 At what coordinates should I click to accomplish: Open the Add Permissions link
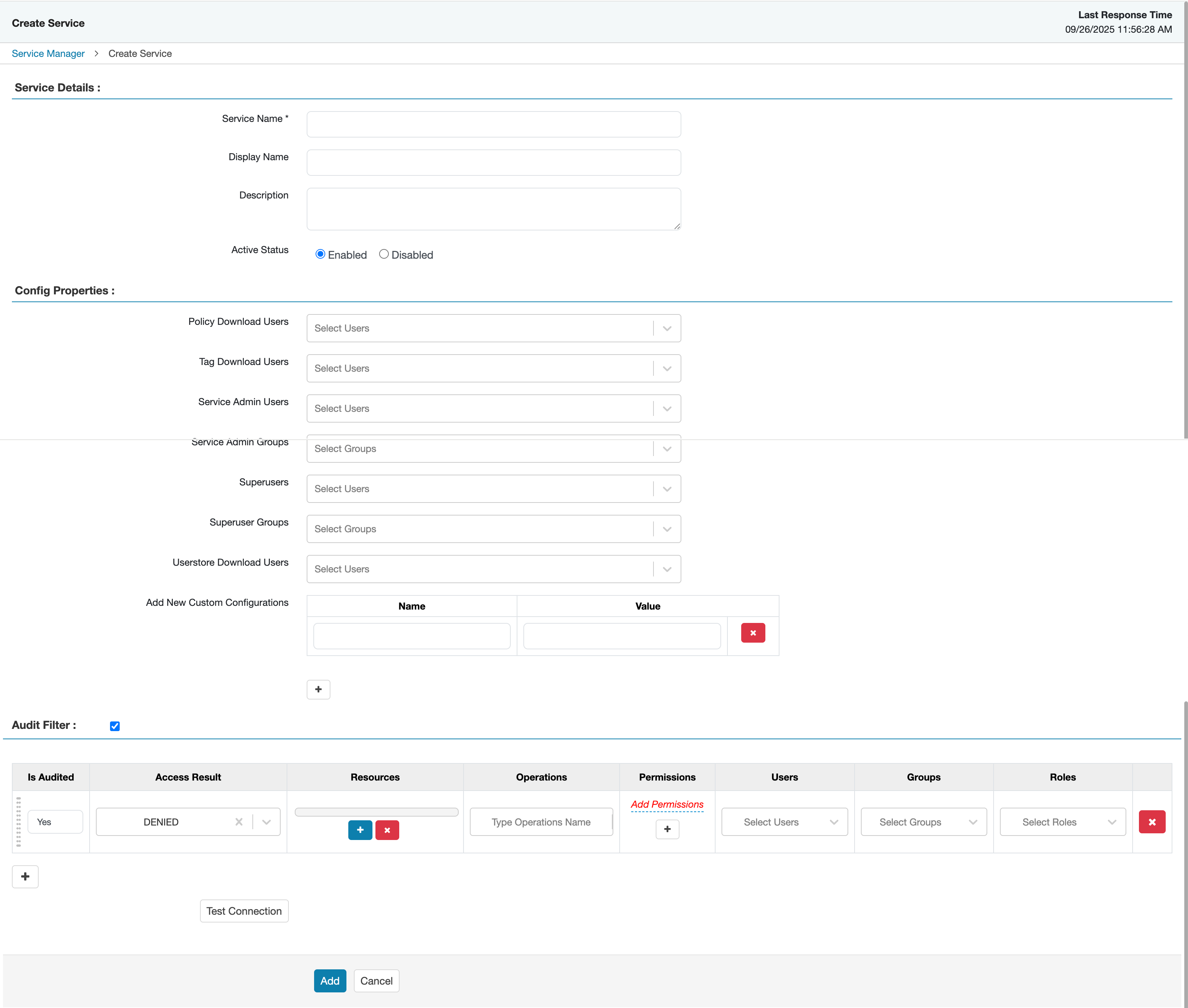click(x=667, y=804)
